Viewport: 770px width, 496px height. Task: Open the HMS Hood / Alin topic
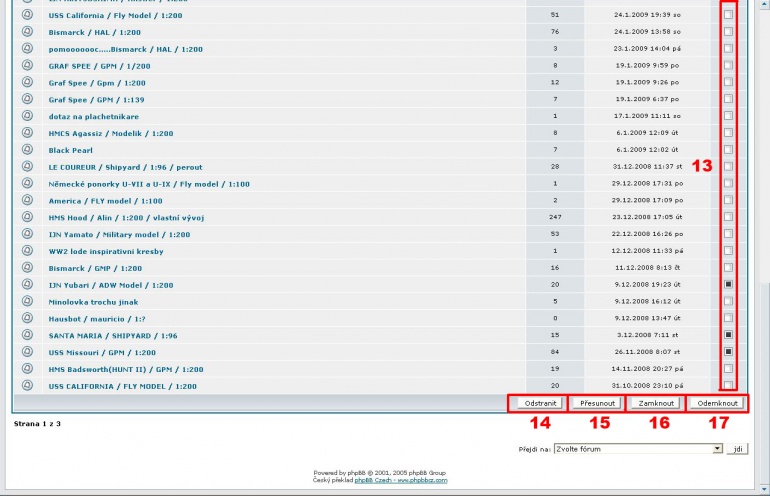pos(126,218)
